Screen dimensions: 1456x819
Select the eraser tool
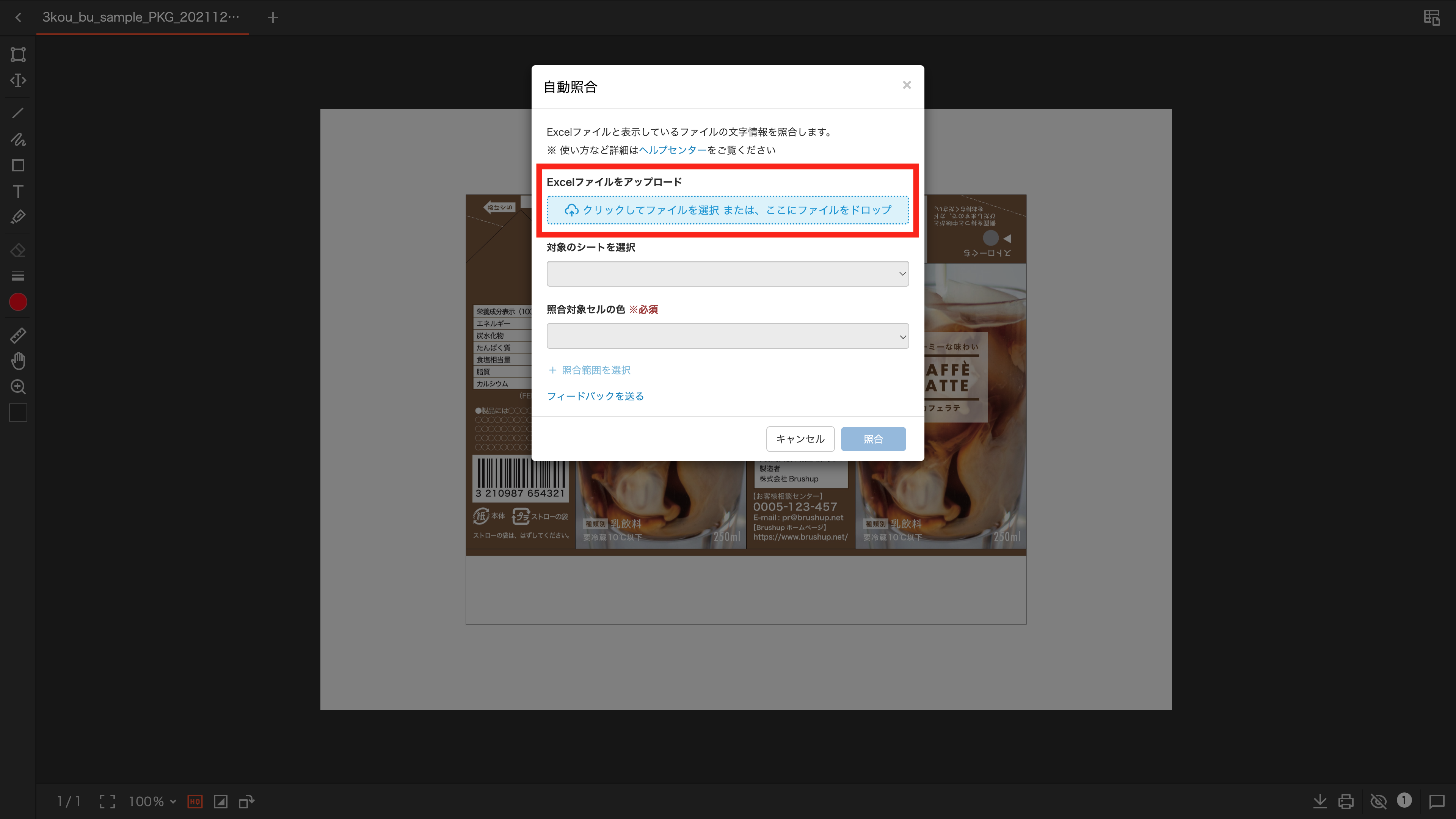click(18, 250)
